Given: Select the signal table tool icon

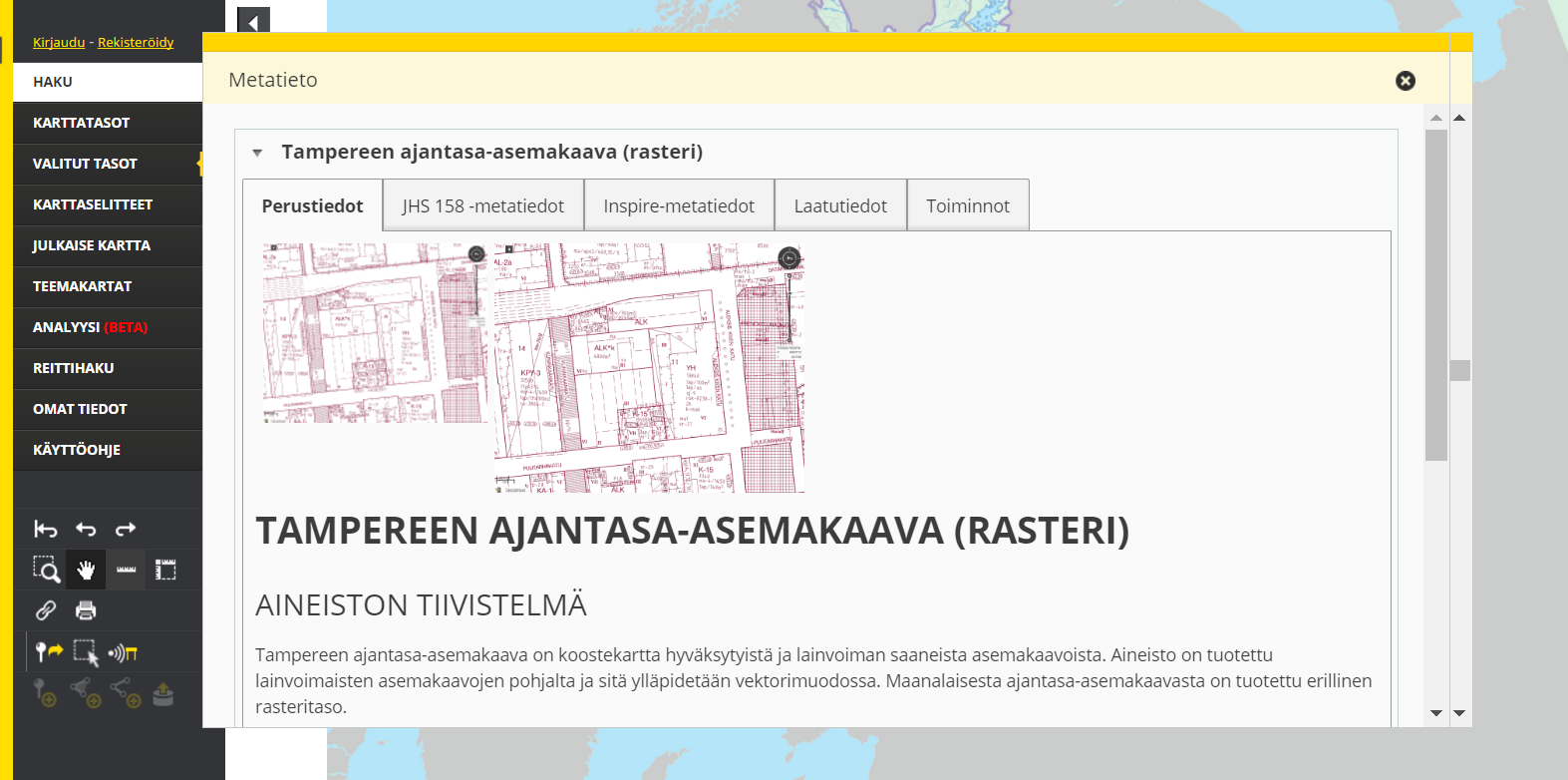Looking at the screenshot, I should click(x=123, y=653).
